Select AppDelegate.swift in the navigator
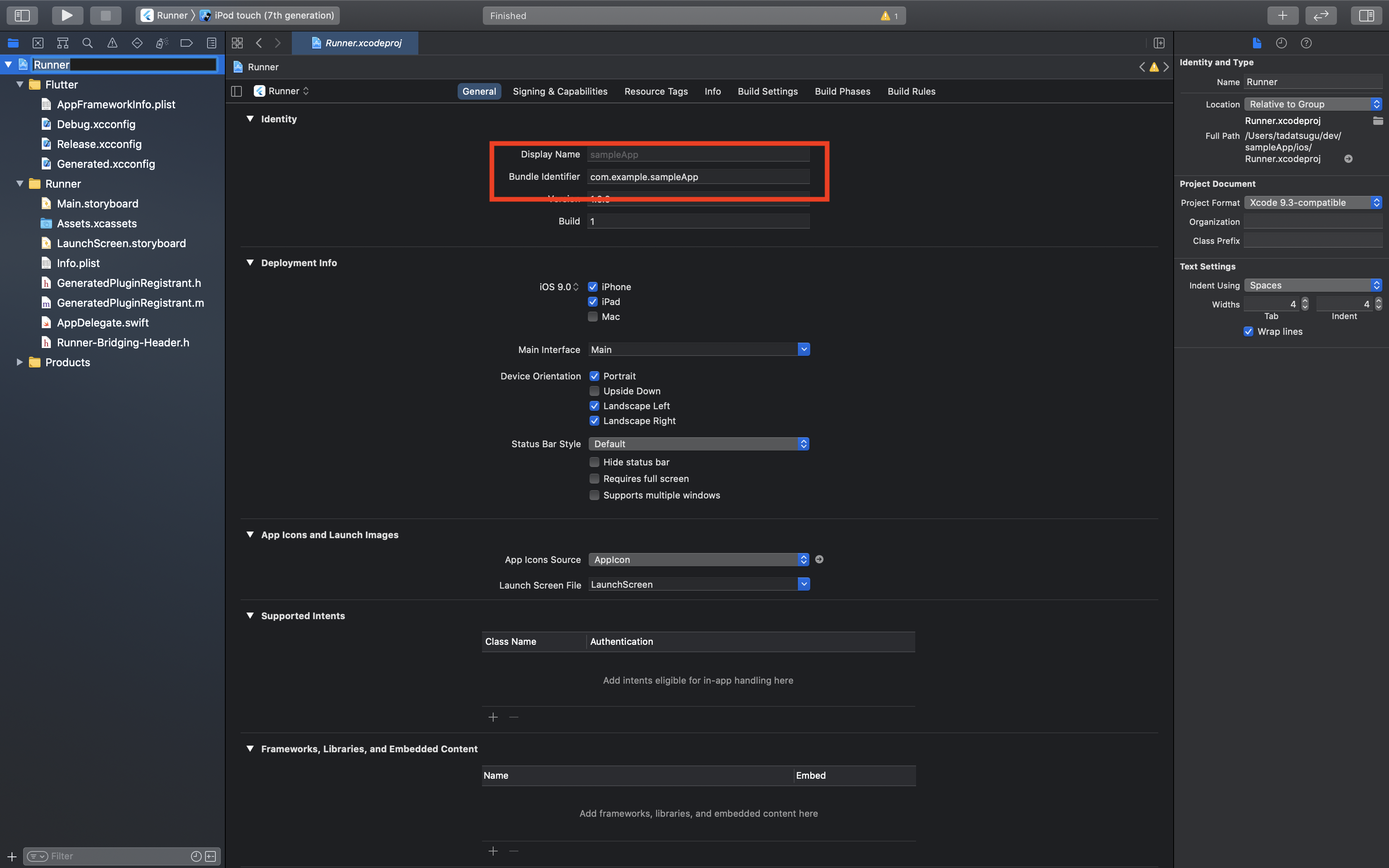 tap(103, 323)
